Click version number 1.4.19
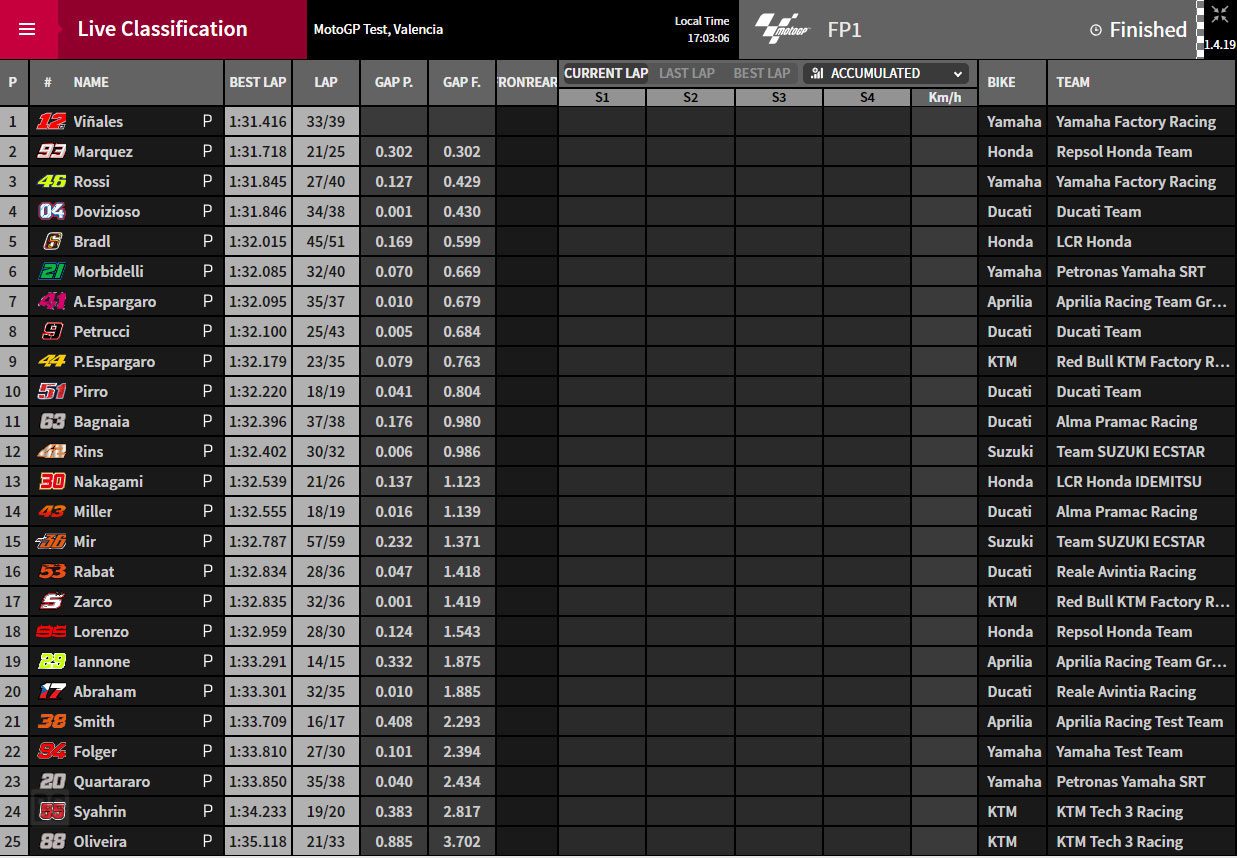This screenshot has width=1237, height=858. (1220, 45)
